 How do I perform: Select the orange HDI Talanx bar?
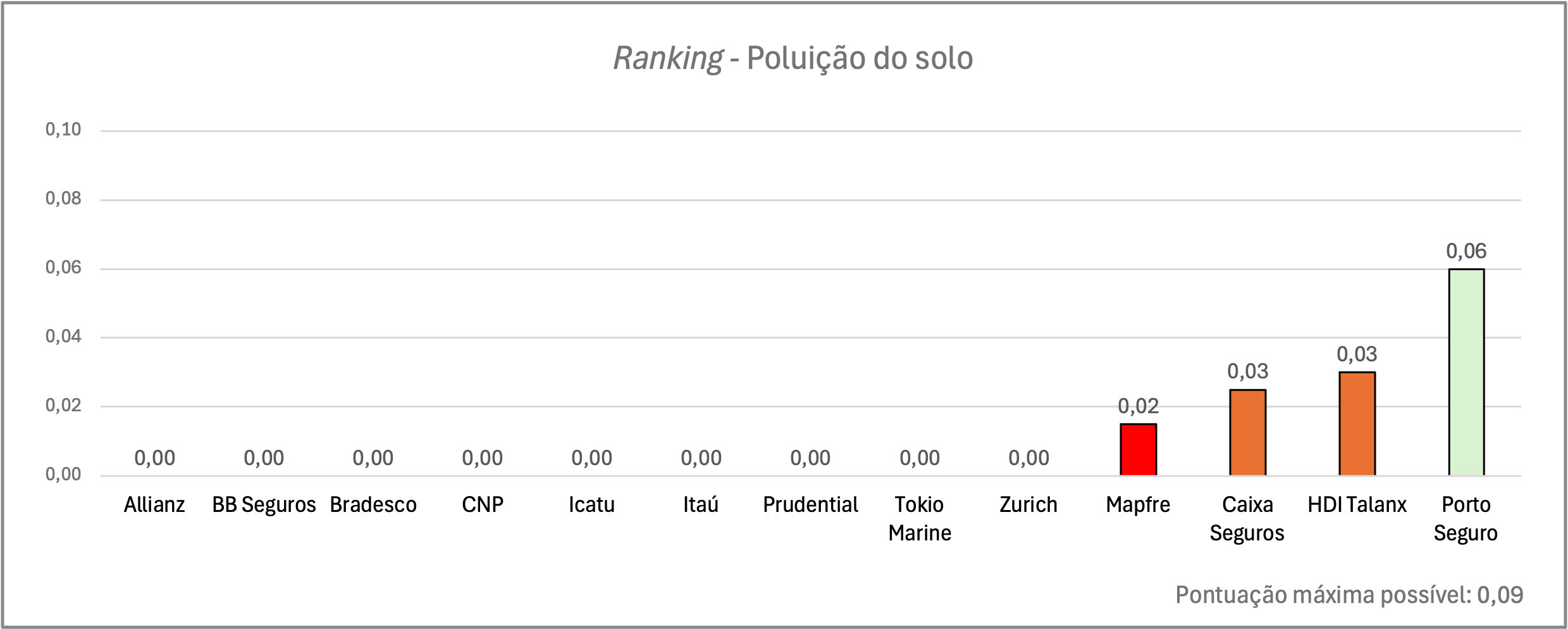(1357, 423)
